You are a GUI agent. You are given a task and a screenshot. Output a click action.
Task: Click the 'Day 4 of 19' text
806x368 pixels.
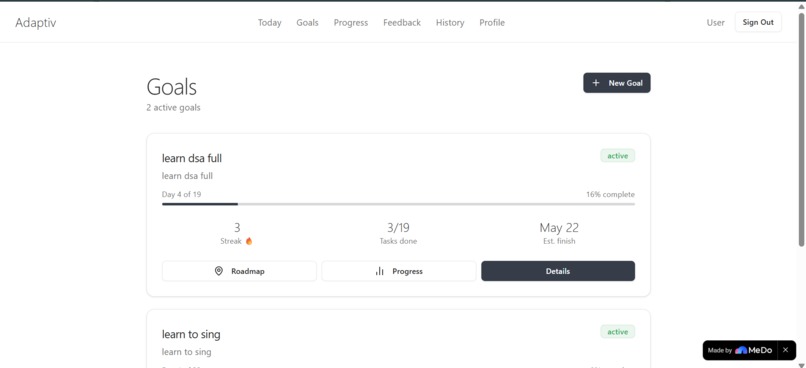181,194
